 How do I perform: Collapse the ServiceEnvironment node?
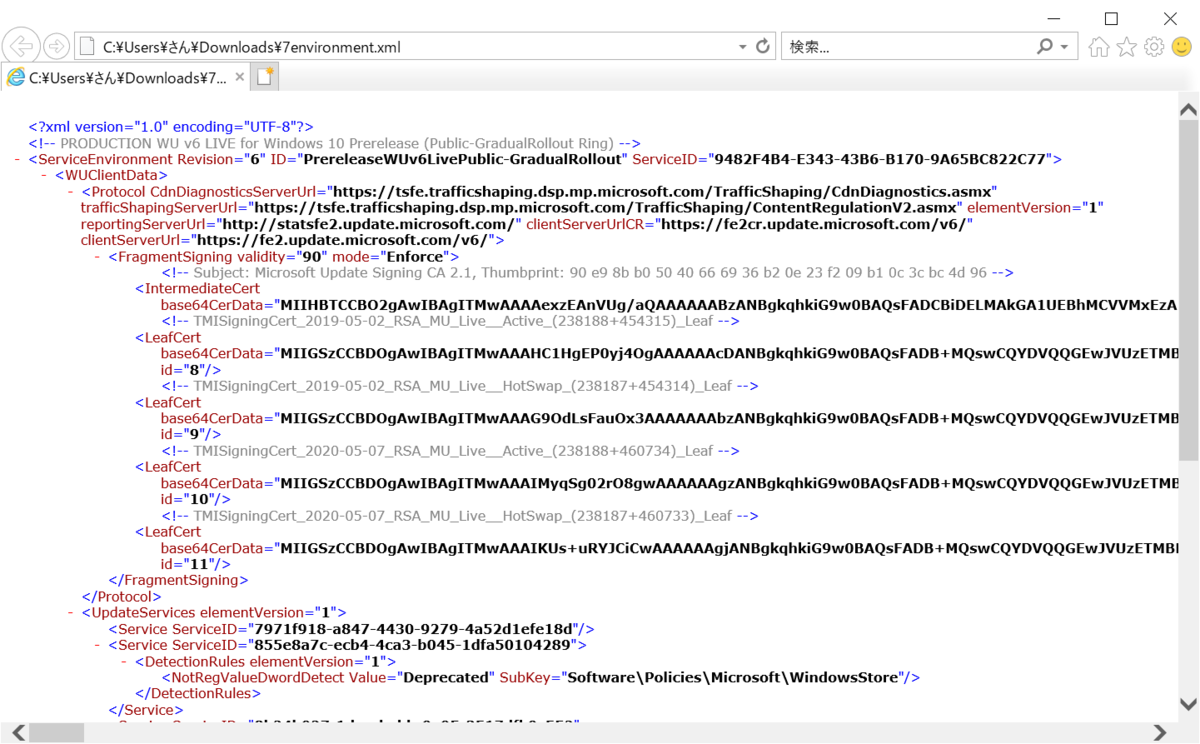(18, 159)
